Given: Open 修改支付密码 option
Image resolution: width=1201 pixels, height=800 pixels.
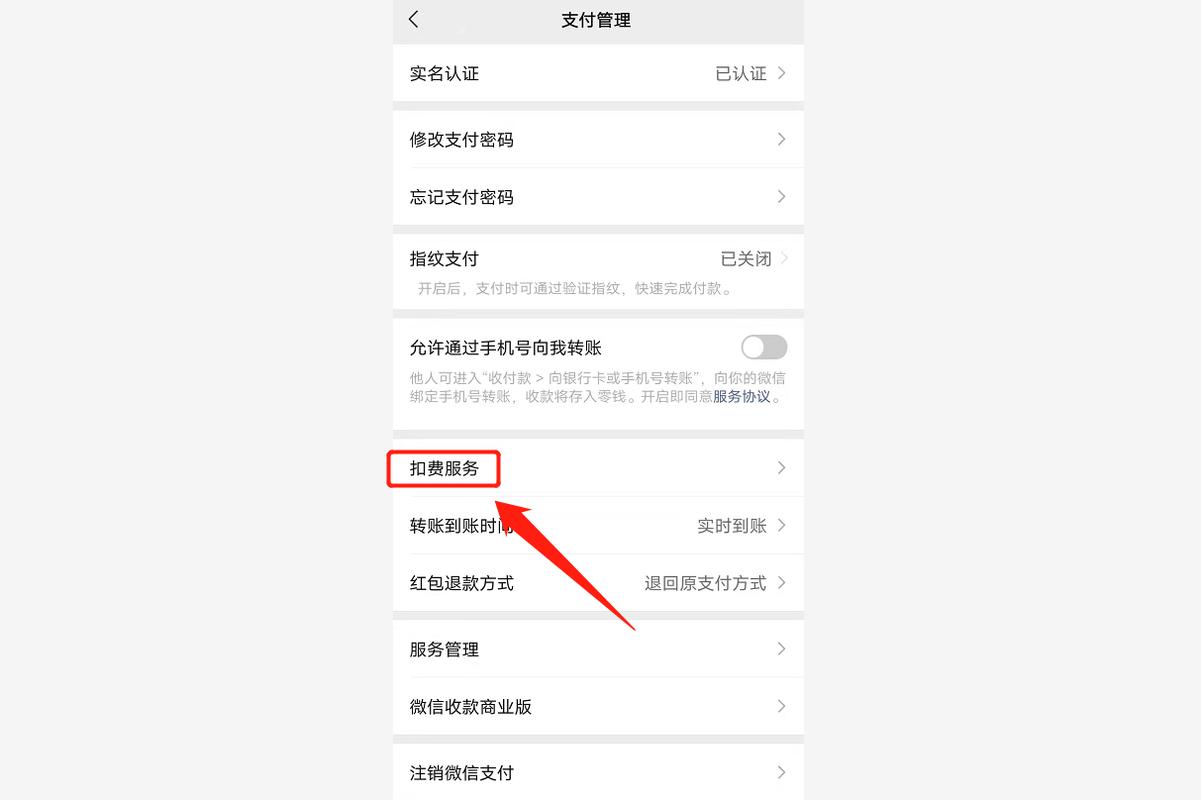Looking at the screenshot, I should pyautogui.click(x=598, y=139).
